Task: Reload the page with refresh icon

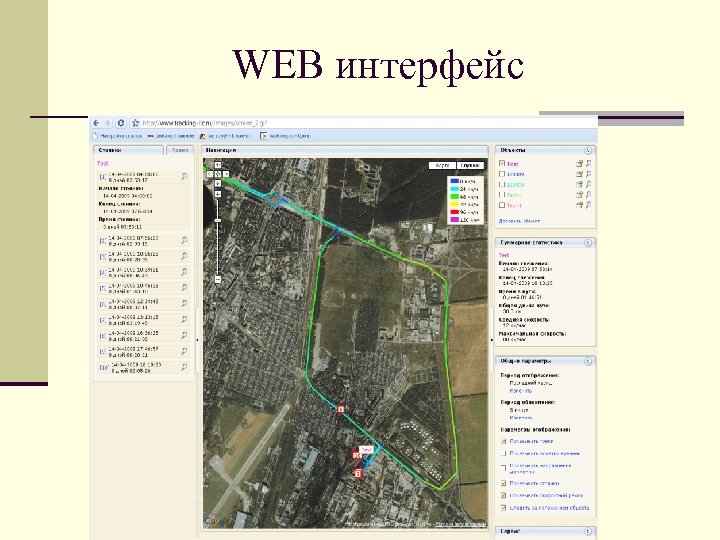Action: point(121,123)
